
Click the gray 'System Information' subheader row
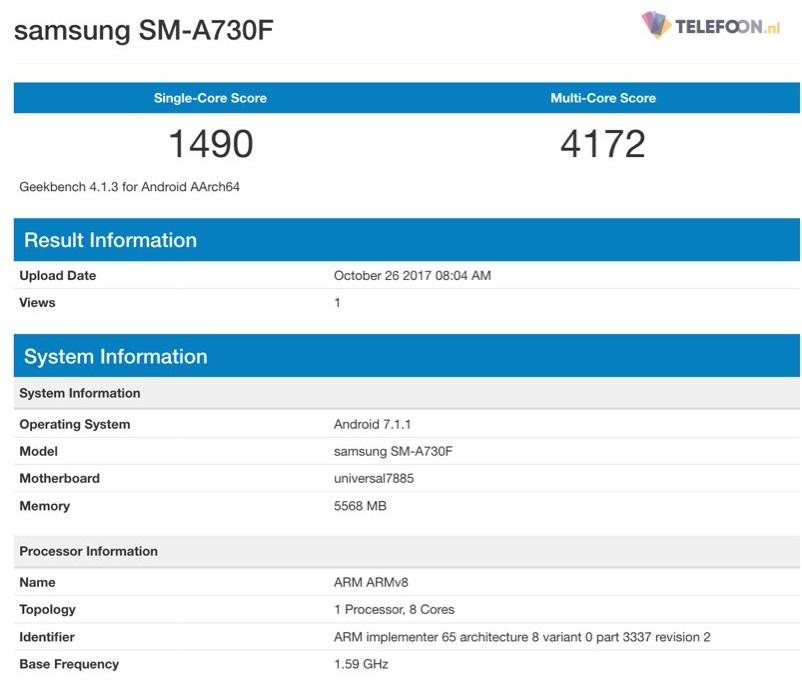click(x=407, y=393)
